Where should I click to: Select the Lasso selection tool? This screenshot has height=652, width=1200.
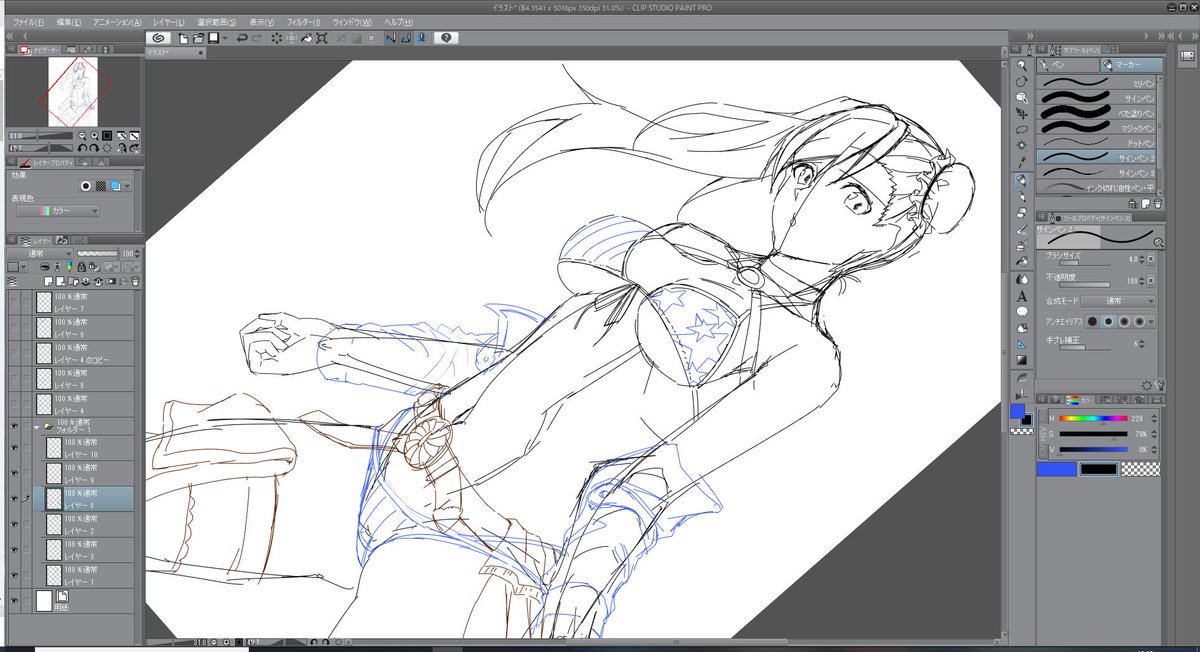[x=1021, y=130]
